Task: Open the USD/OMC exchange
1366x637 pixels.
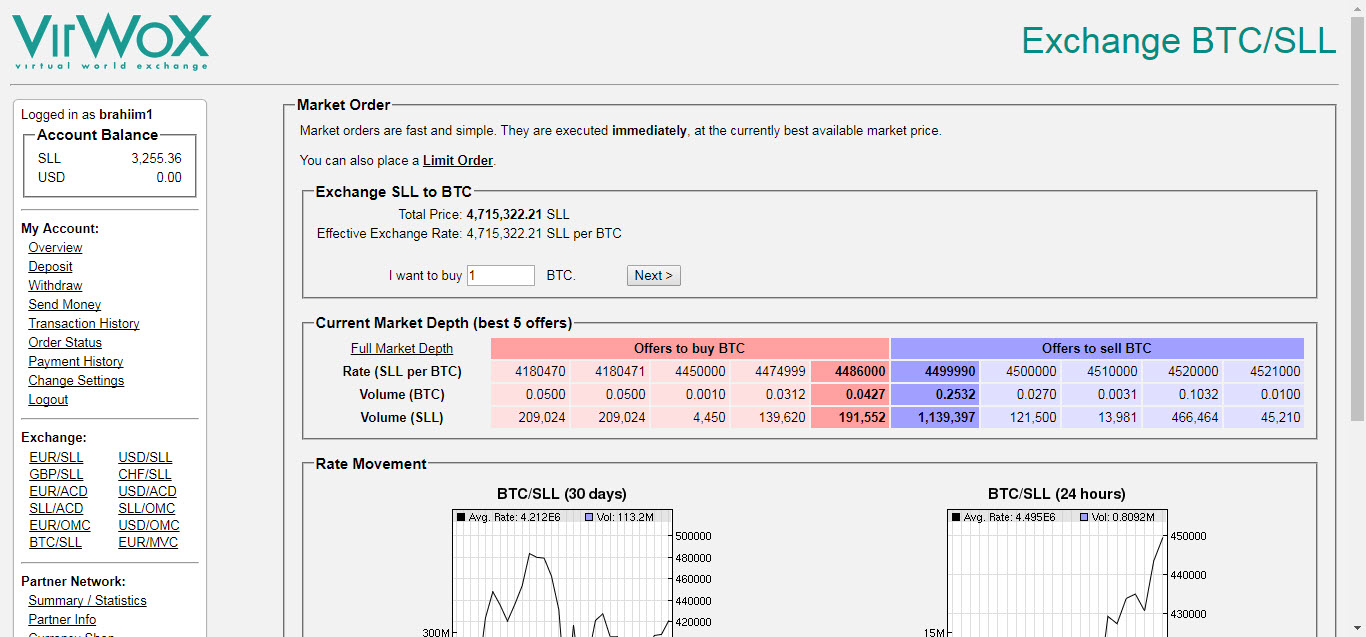Action: pos(149,526)
